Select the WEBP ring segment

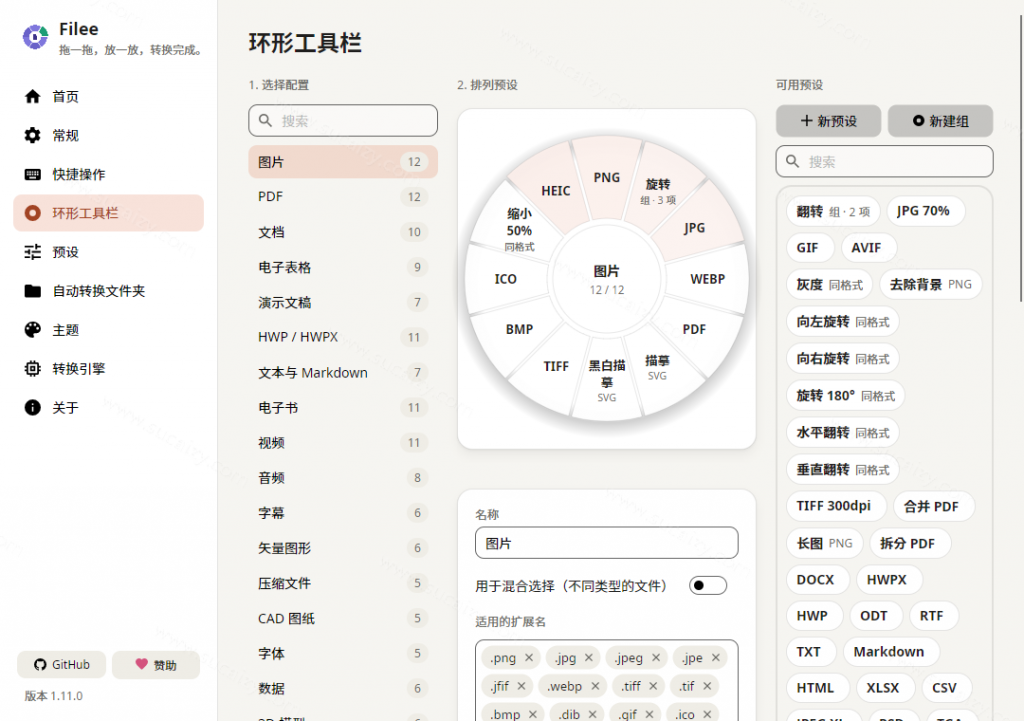[x=707, y=279]
